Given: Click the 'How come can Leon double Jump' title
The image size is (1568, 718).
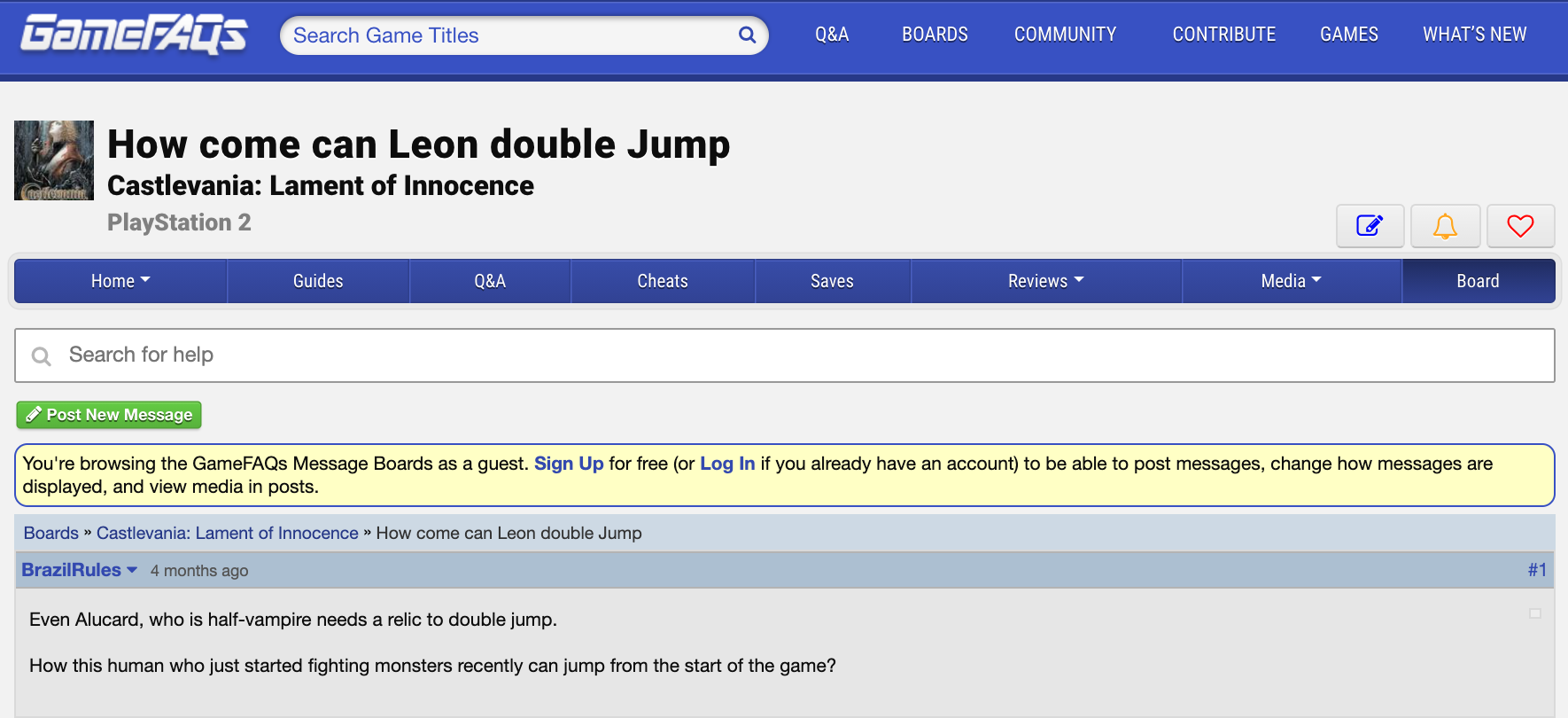Looking at the screenshot, I should [x=418, y=144].
